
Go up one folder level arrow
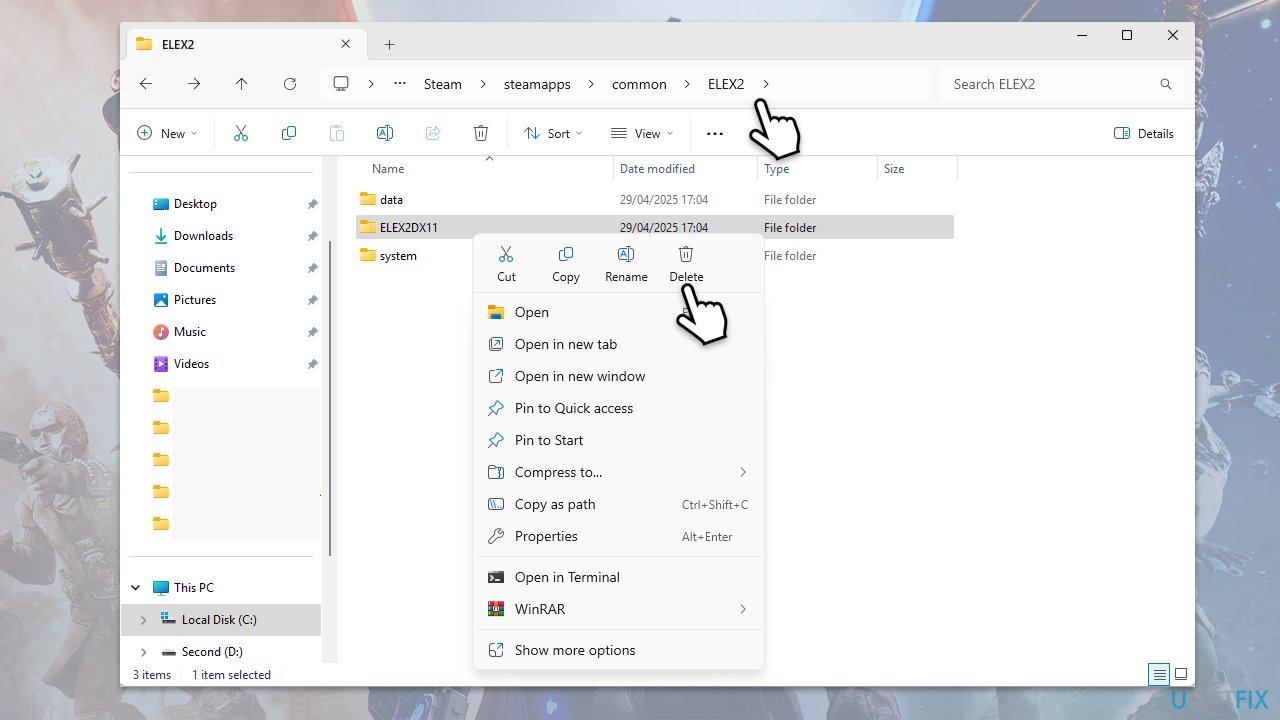[241, 84]
